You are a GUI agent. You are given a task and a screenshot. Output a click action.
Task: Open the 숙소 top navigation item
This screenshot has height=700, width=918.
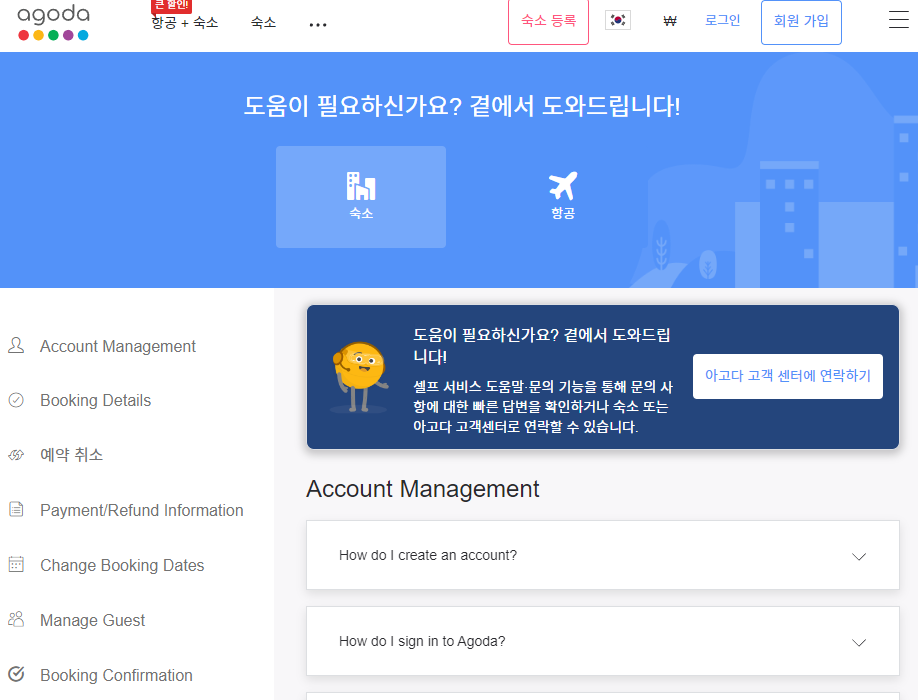tap(263, 22)
